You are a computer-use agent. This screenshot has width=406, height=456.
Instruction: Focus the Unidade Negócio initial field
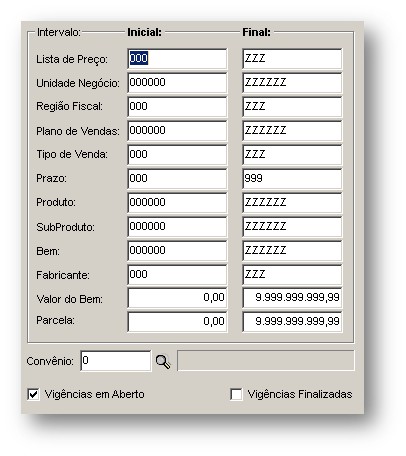pos(177,83)
